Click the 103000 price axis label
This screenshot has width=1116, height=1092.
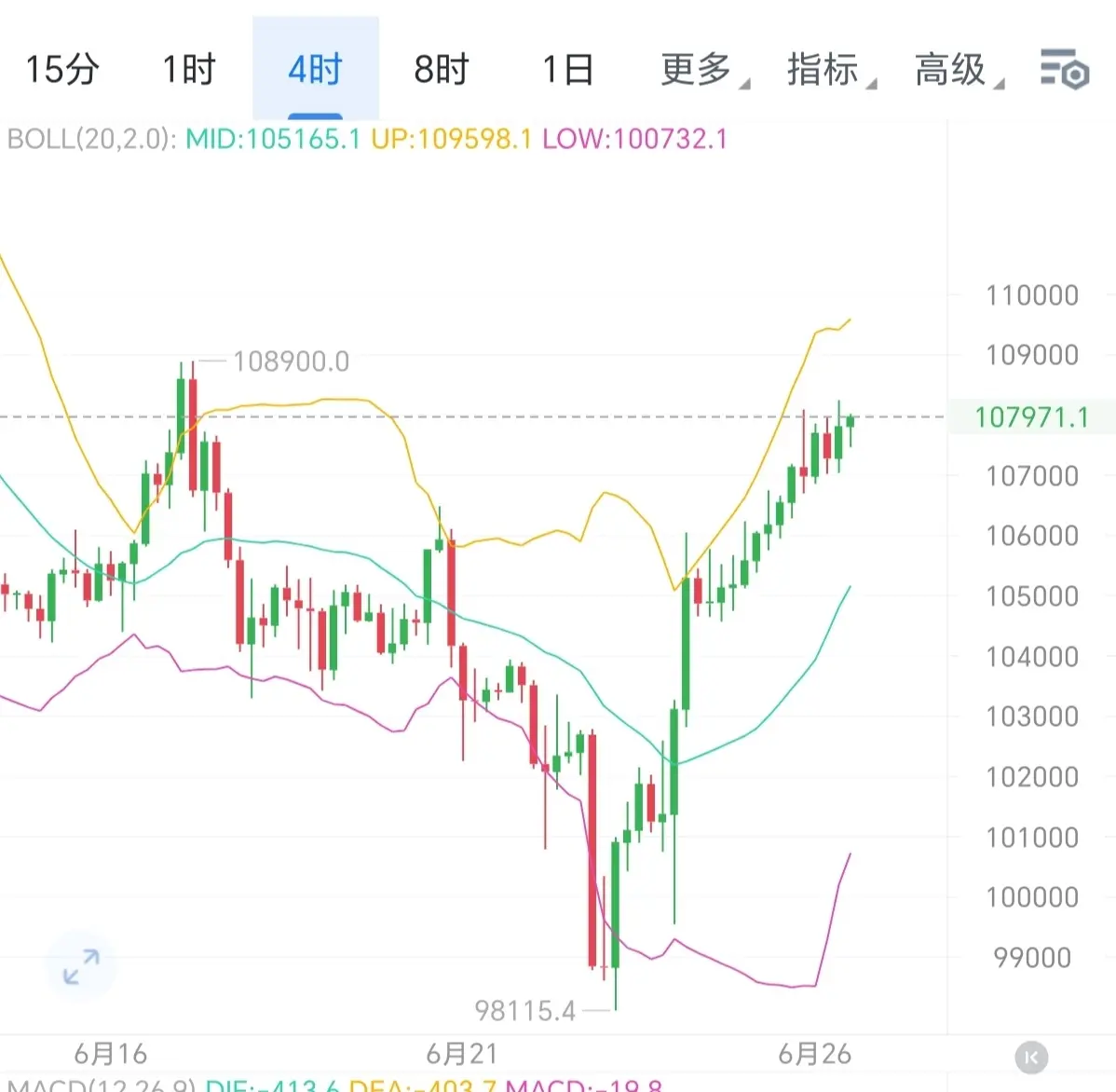1032,717
